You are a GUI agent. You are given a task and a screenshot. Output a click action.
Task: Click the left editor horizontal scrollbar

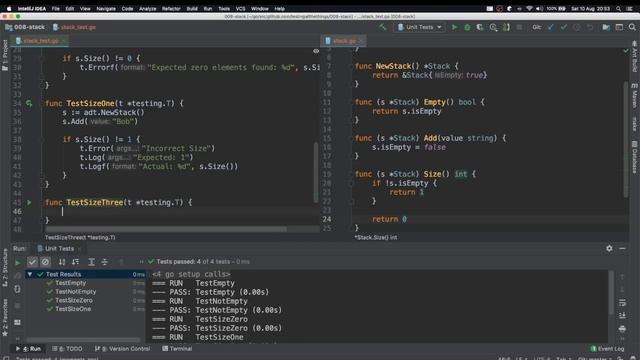coord(166,229)
